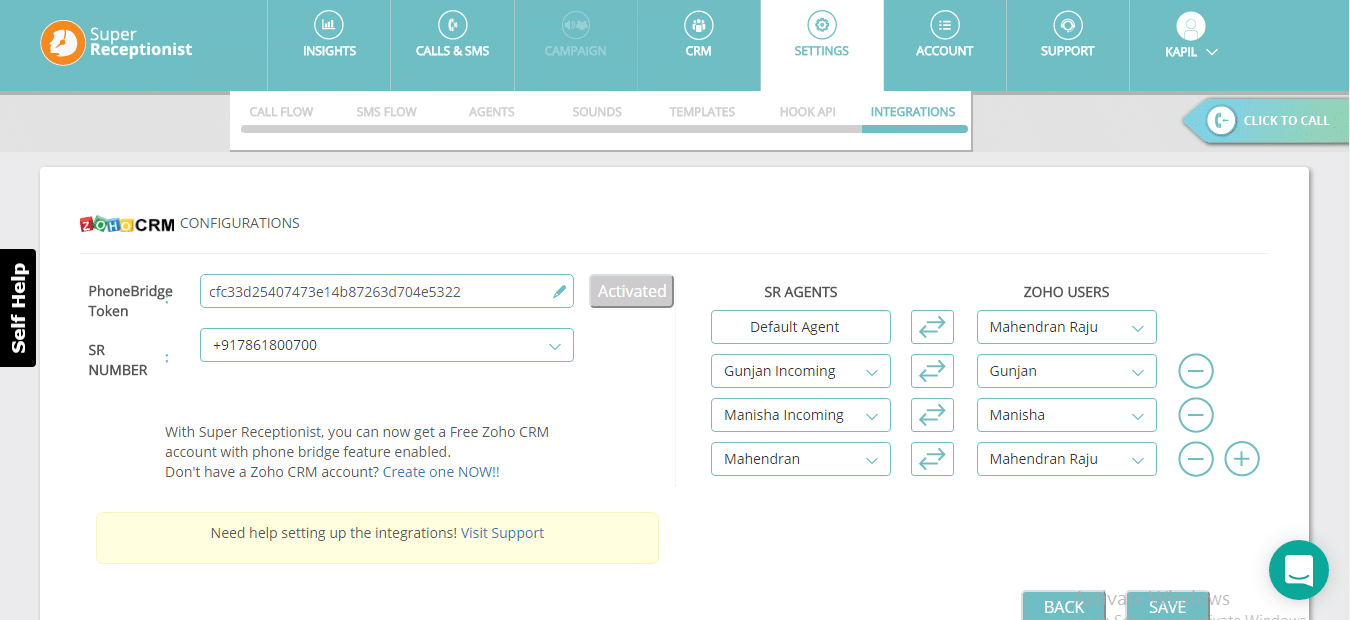Click the Super Receptionist logo
The height and width of the screenshot is (620, 1350).
click(x=116, y=43)
